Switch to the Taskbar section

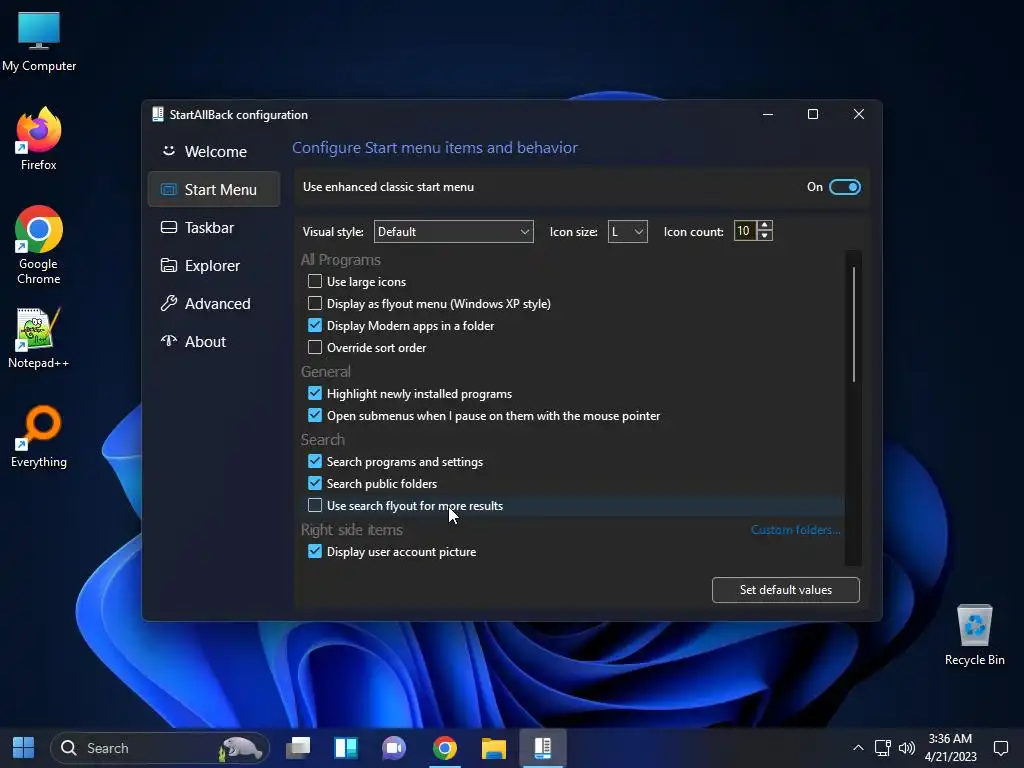pyautogui.click(x=214, y=227)
